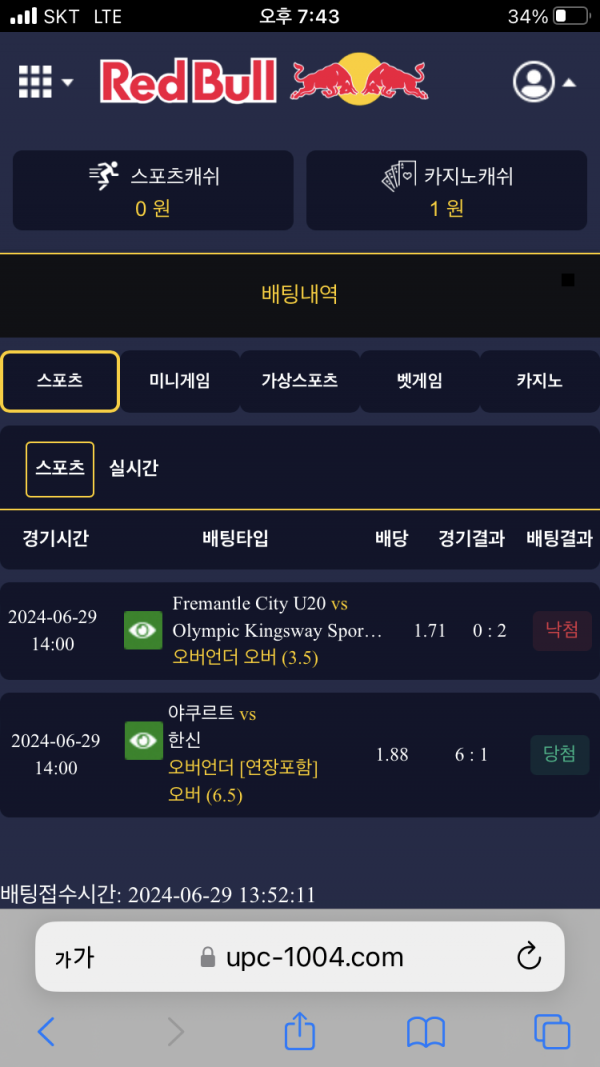Viewport: 600px width, 1067px height.
Task: Tap the Safari share icon
Action: pyautogui.click(x=300, y=1032)
